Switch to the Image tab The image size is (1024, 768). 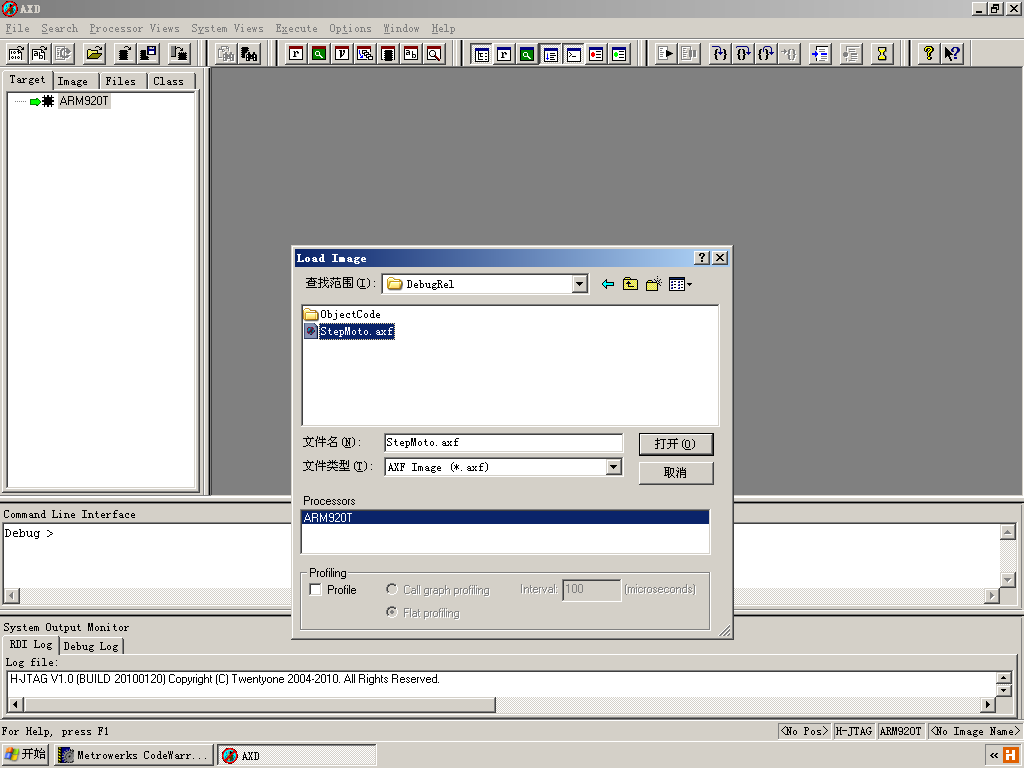[72, 81]
